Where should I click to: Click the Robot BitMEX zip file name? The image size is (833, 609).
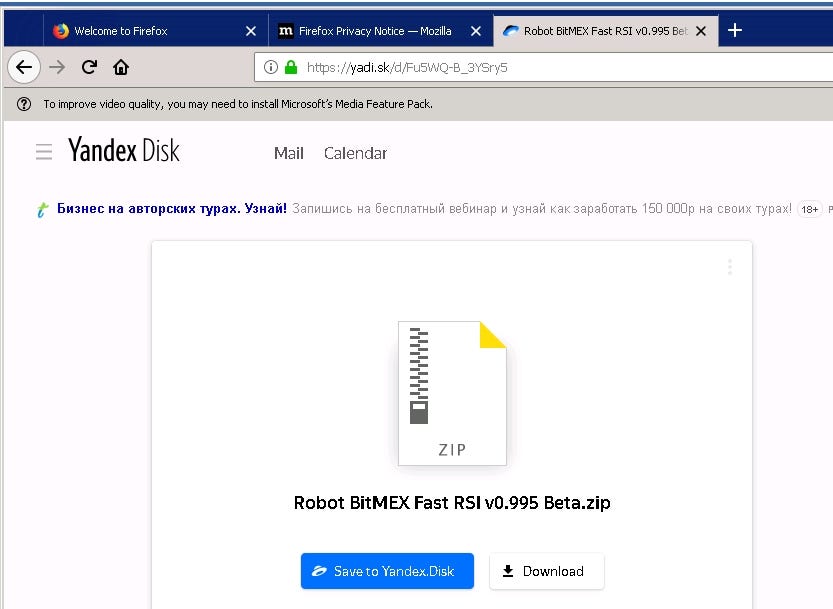tap(452, 503)
